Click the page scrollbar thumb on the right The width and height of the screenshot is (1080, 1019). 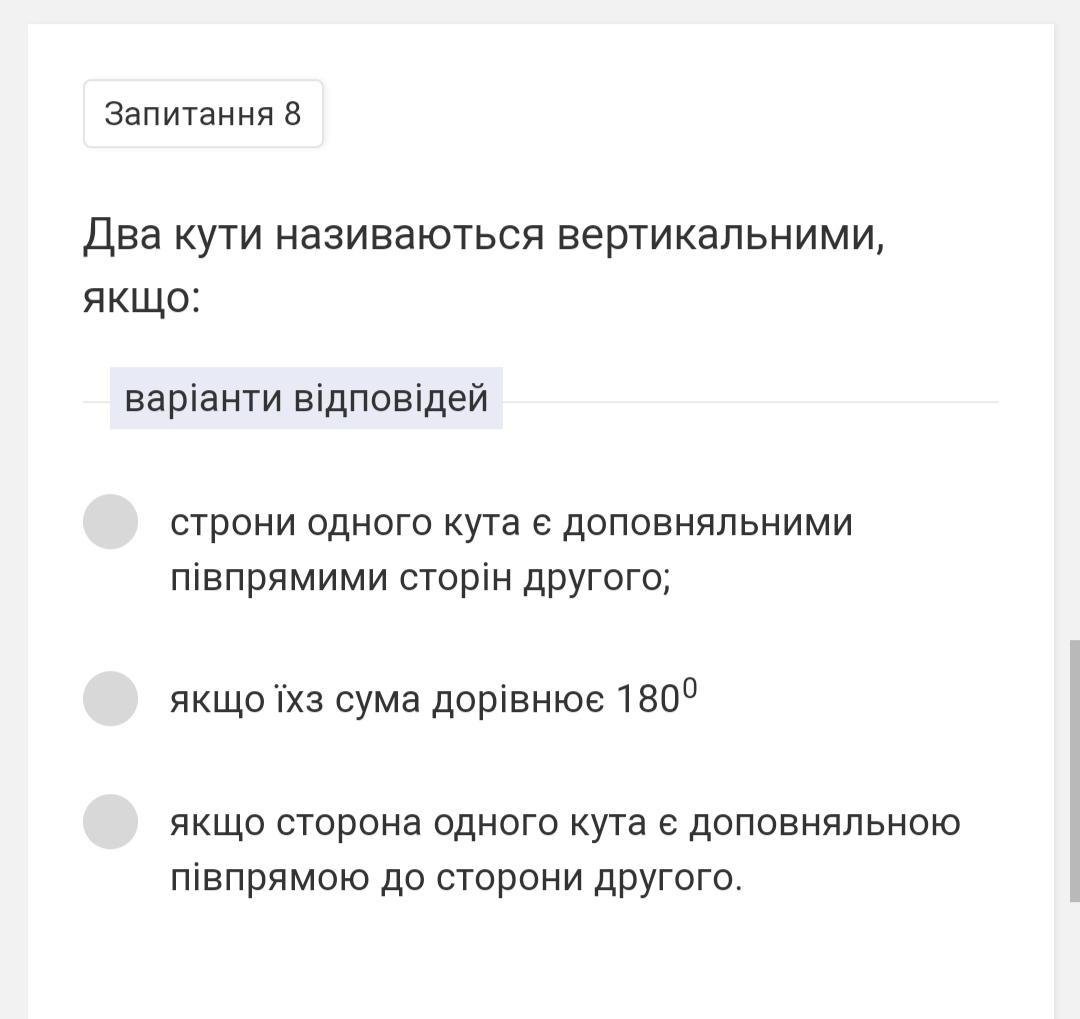[x=1074, y=770]
